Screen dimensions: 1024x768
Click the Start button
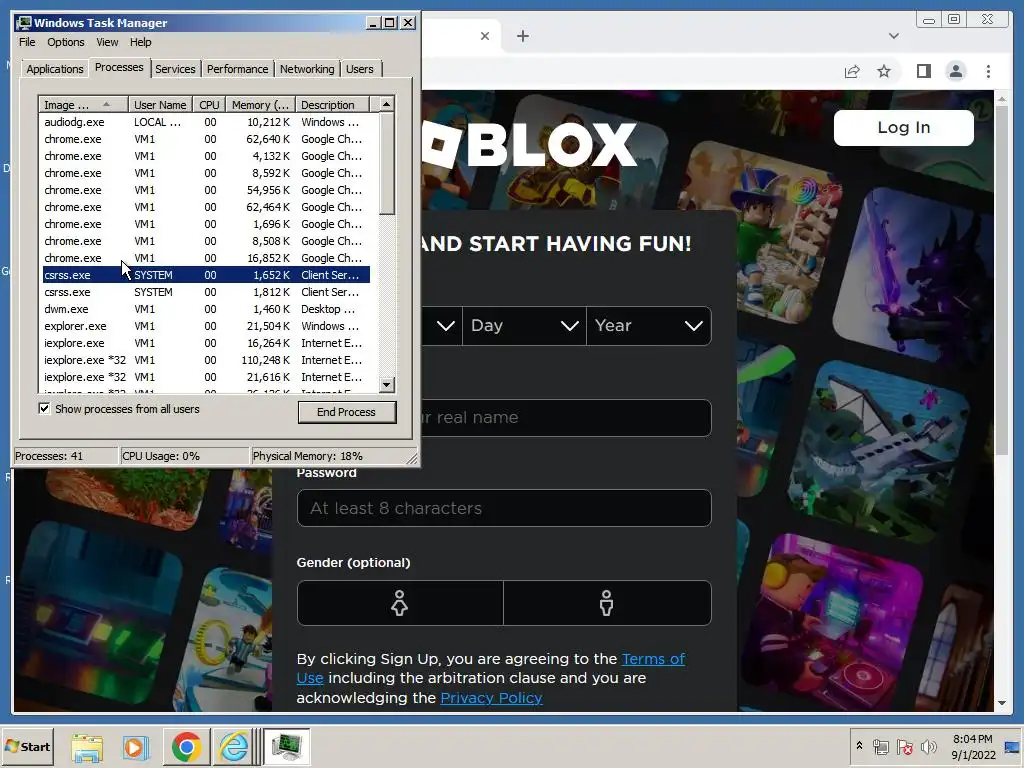(x=27, y=746)
